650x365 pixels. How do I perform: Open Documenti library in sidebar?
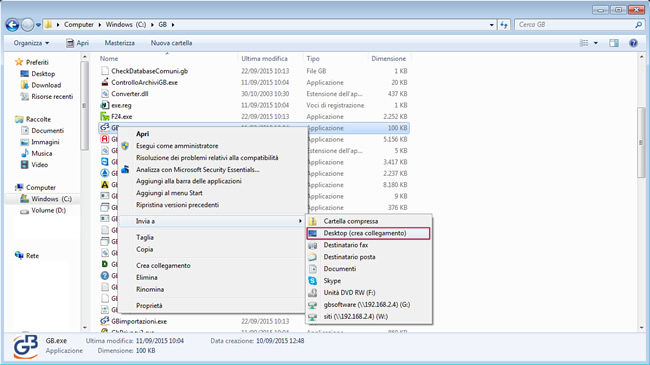[x=47, y=130]
